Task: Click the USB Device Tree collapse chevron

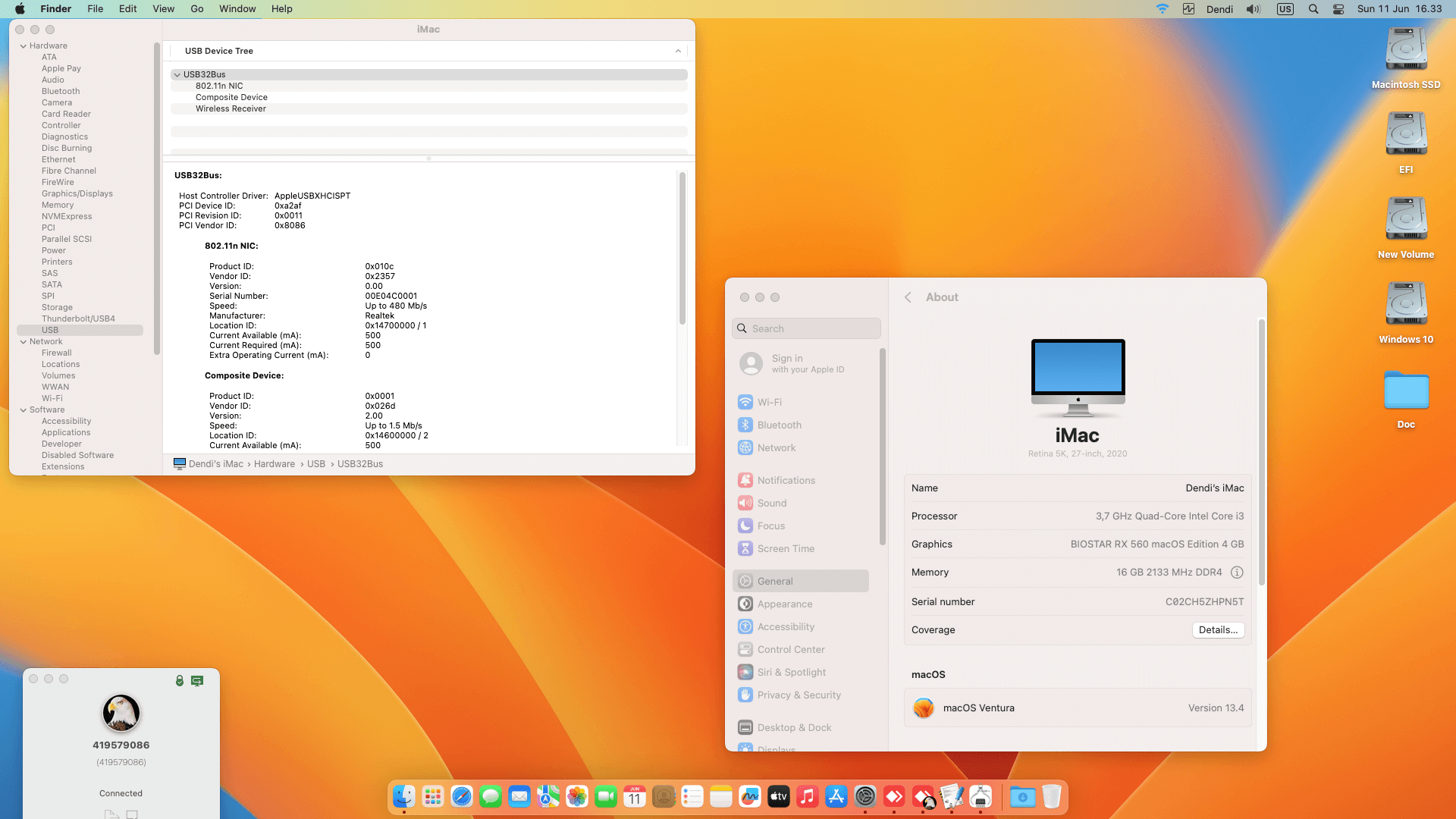Action: (x=678, y=51)
